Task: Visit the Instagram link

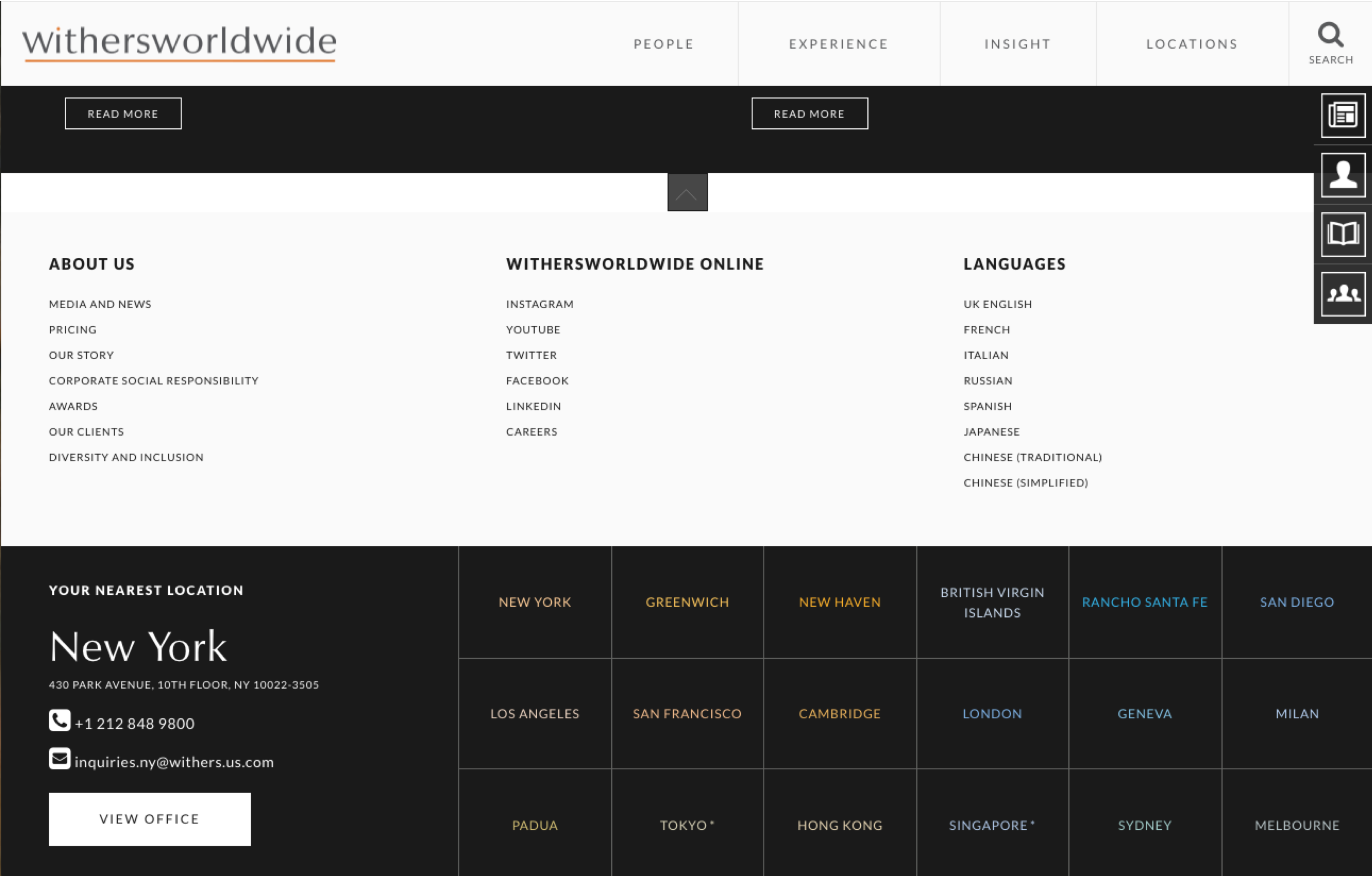Action: click(x=540, y=304)
